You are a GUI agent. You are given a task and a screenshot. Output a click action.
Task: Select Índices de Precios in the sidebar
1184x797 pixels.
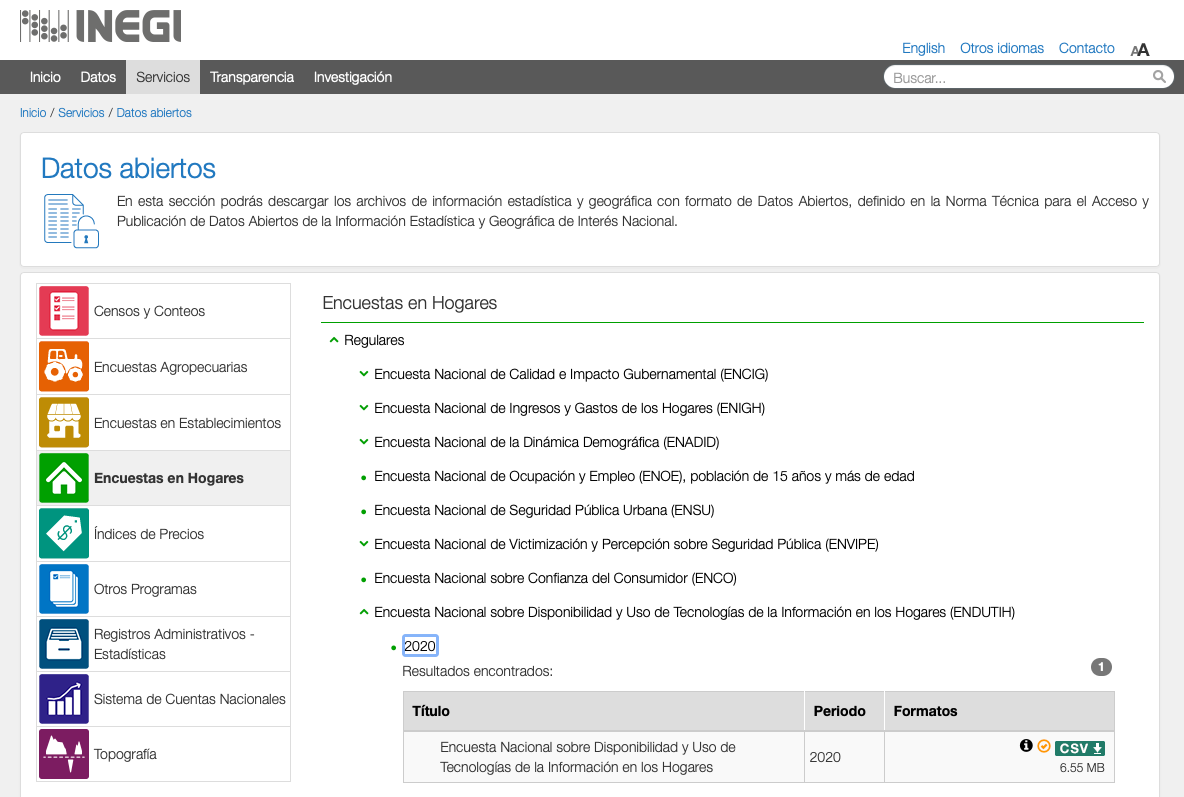pos(149,534)
